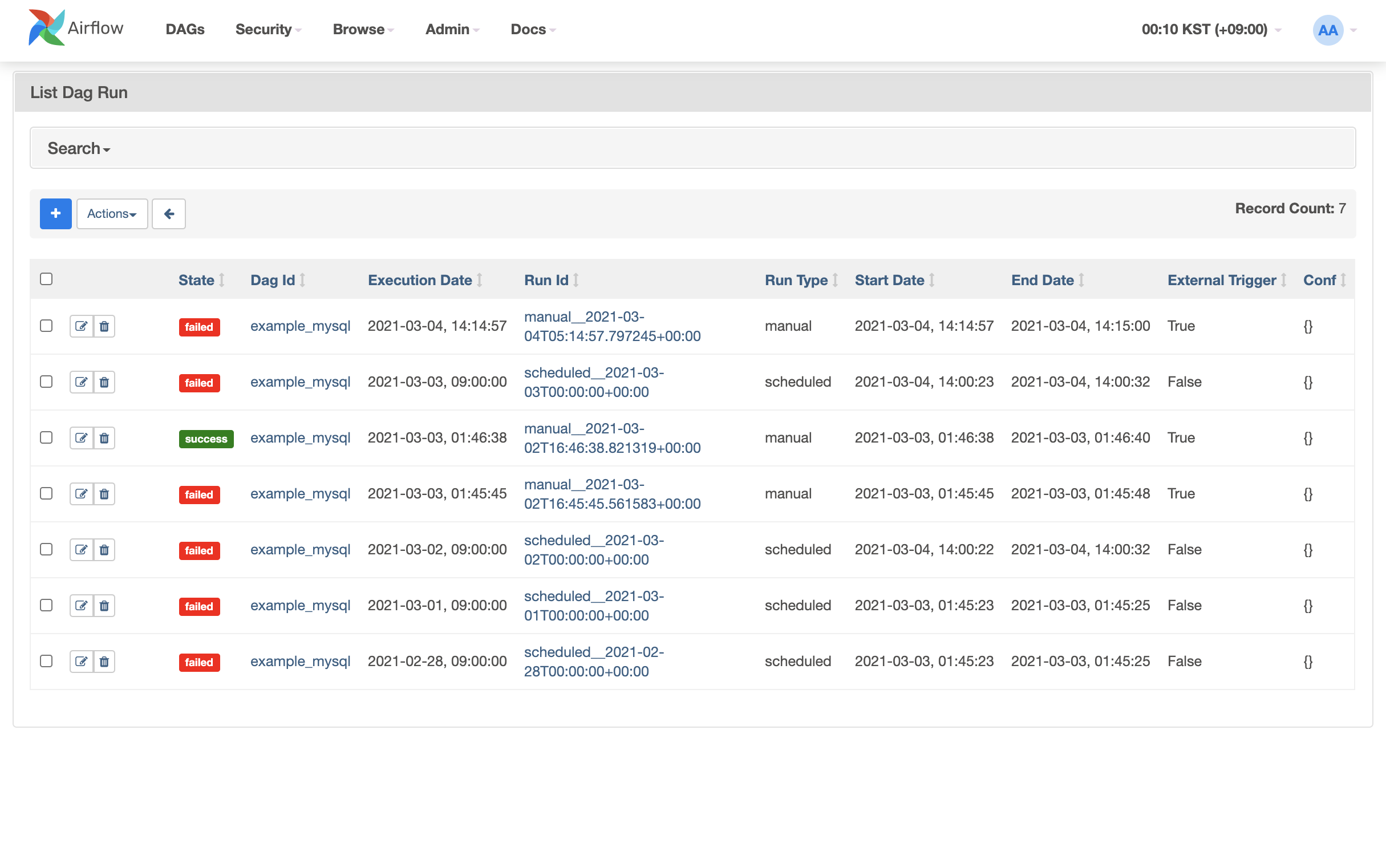Sort by Run Type column
Screen dimensions: 1386x868
[801, 280]
